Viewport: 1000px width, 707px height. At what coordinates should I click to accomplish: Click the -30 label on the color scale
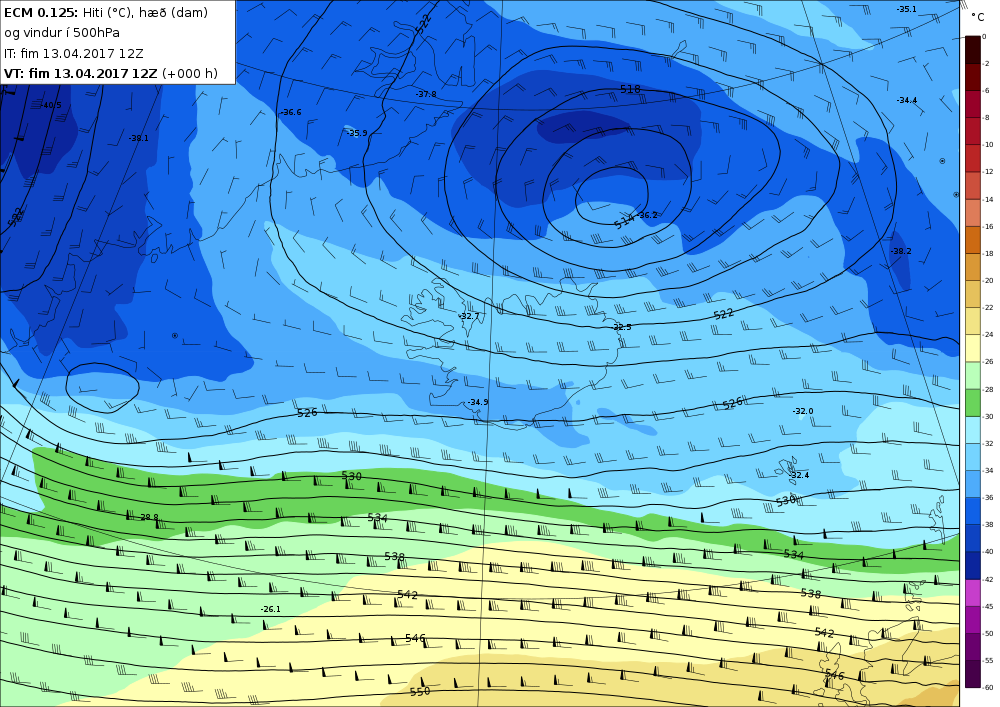(x=987, y=416)
